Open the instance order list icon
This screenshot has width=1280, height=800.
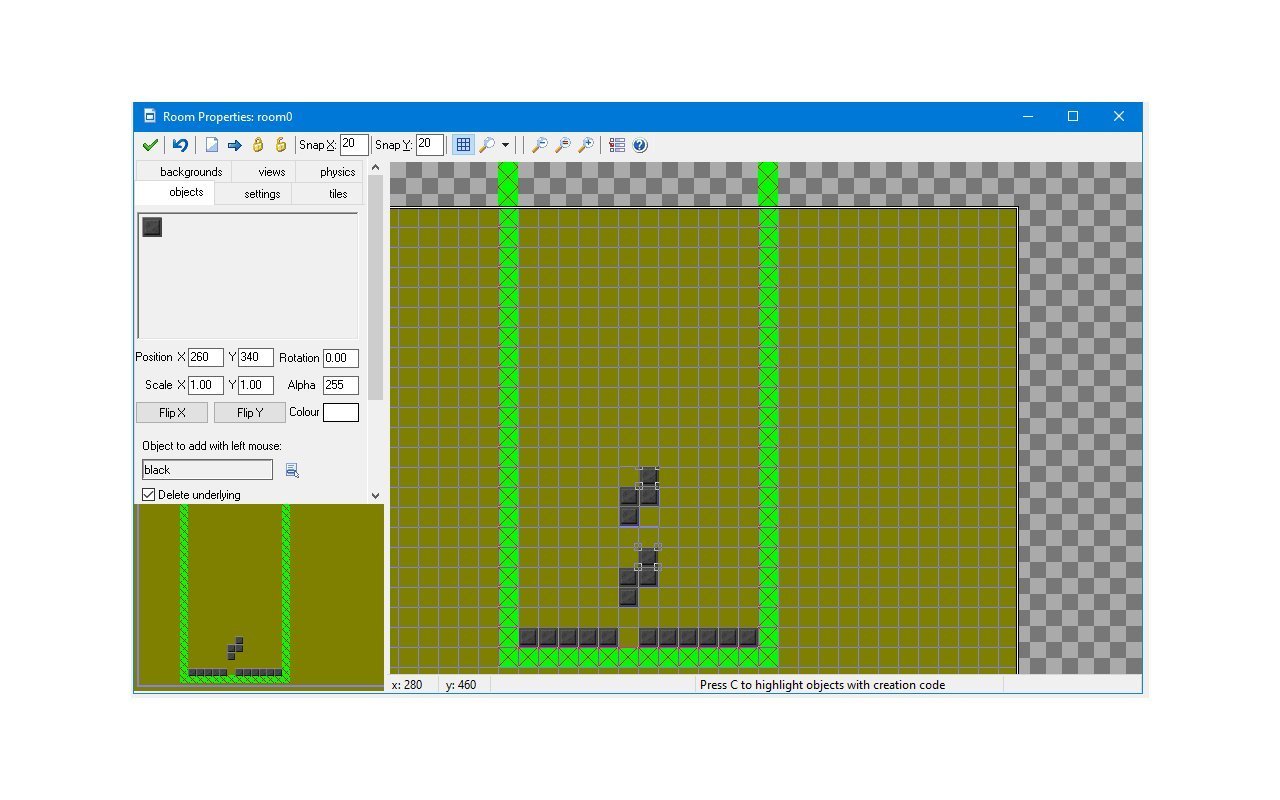(617, 145)
